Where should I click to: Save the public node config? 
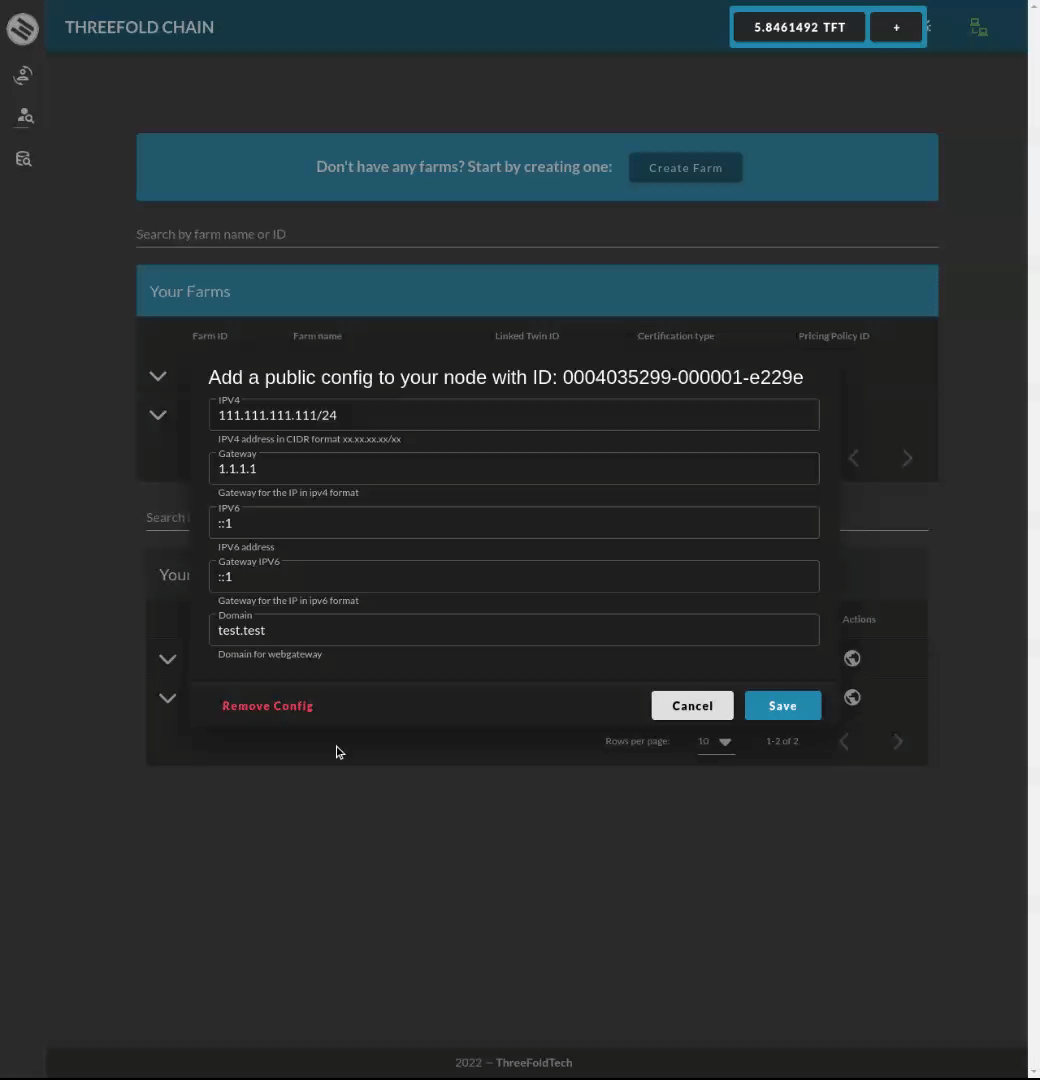(x=782, y=705)
